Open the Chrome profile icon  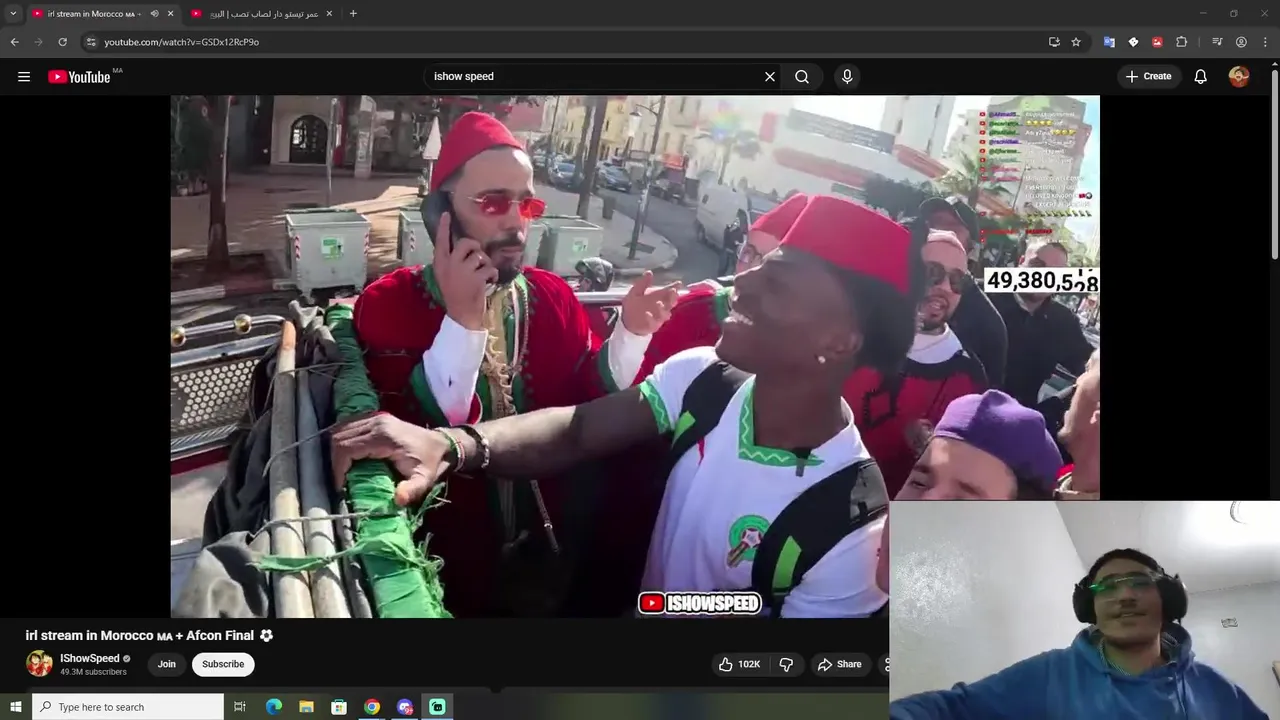pyautogui.click(x=1241, y=42)
